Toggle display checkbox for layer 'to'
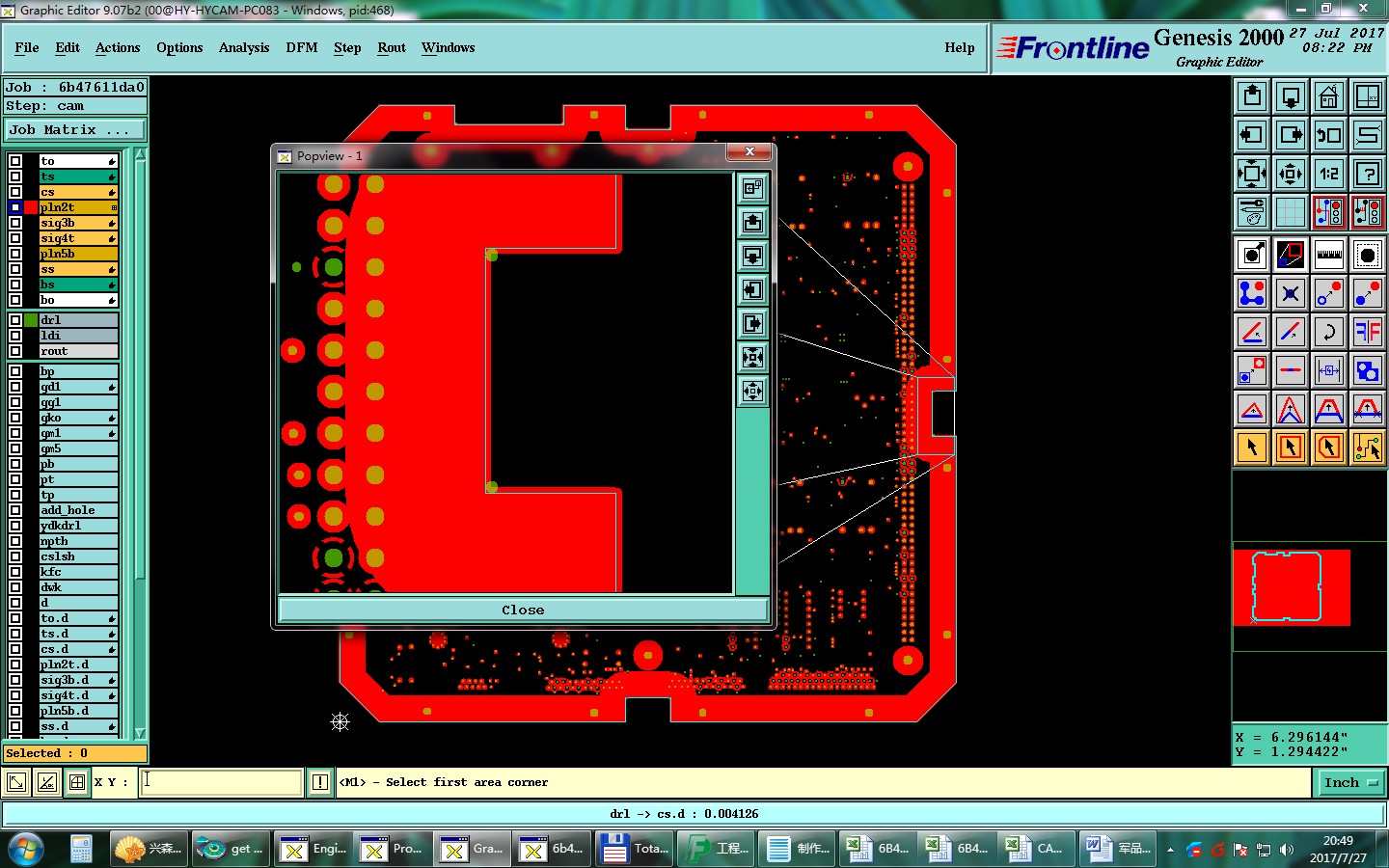The height and width of the screenshot is (868, 1389). coord(15,161)
